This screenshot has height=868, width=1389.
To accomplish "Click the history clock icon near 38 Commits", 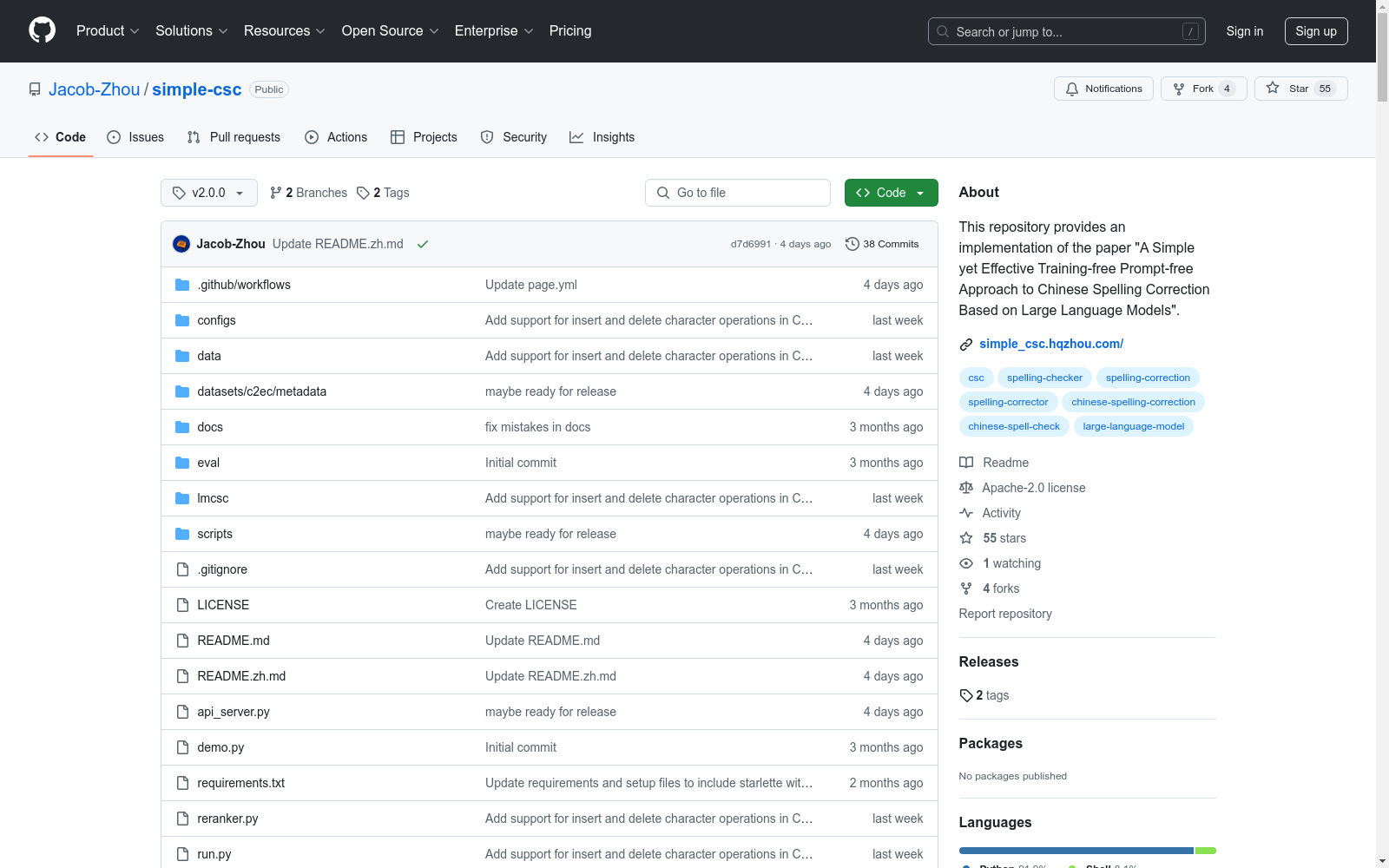I will pyautogui.click(x=852, y=244).
